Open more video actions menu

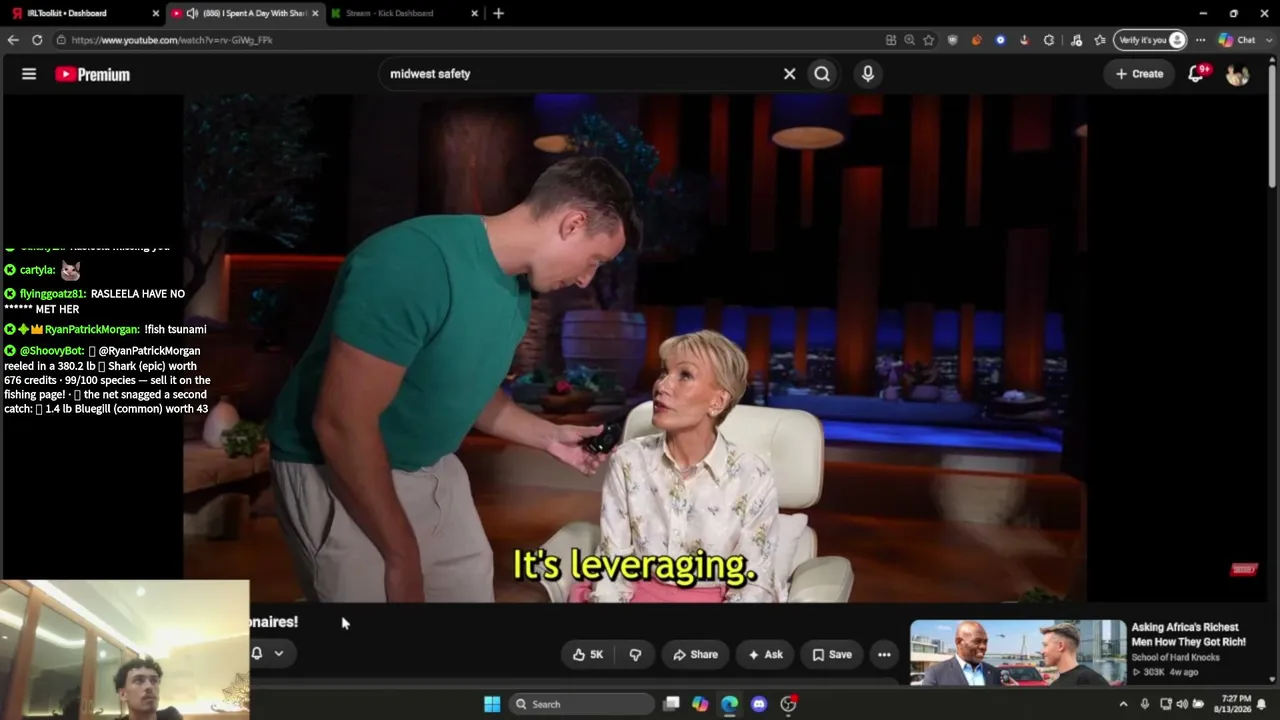pyautogui.click(x=884, y=655)
